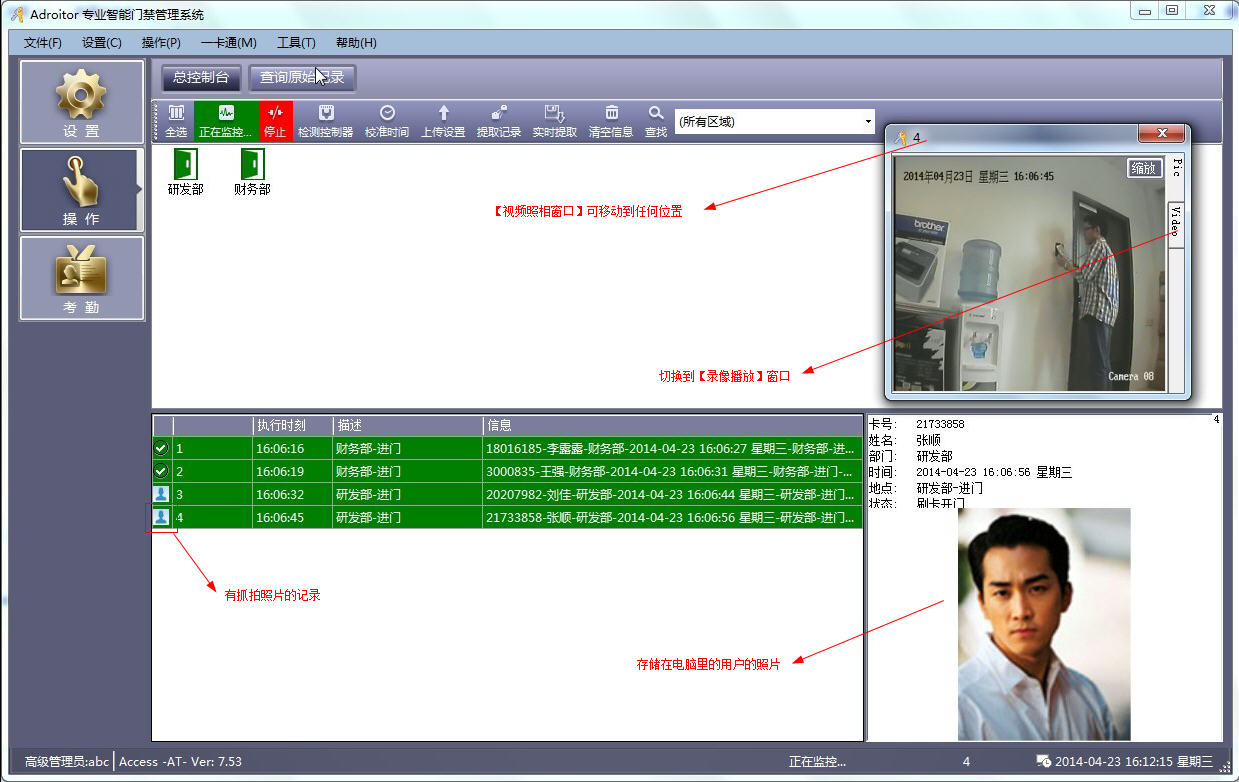Click 高级管理员:abc in the status bar

tap(67, 762)
